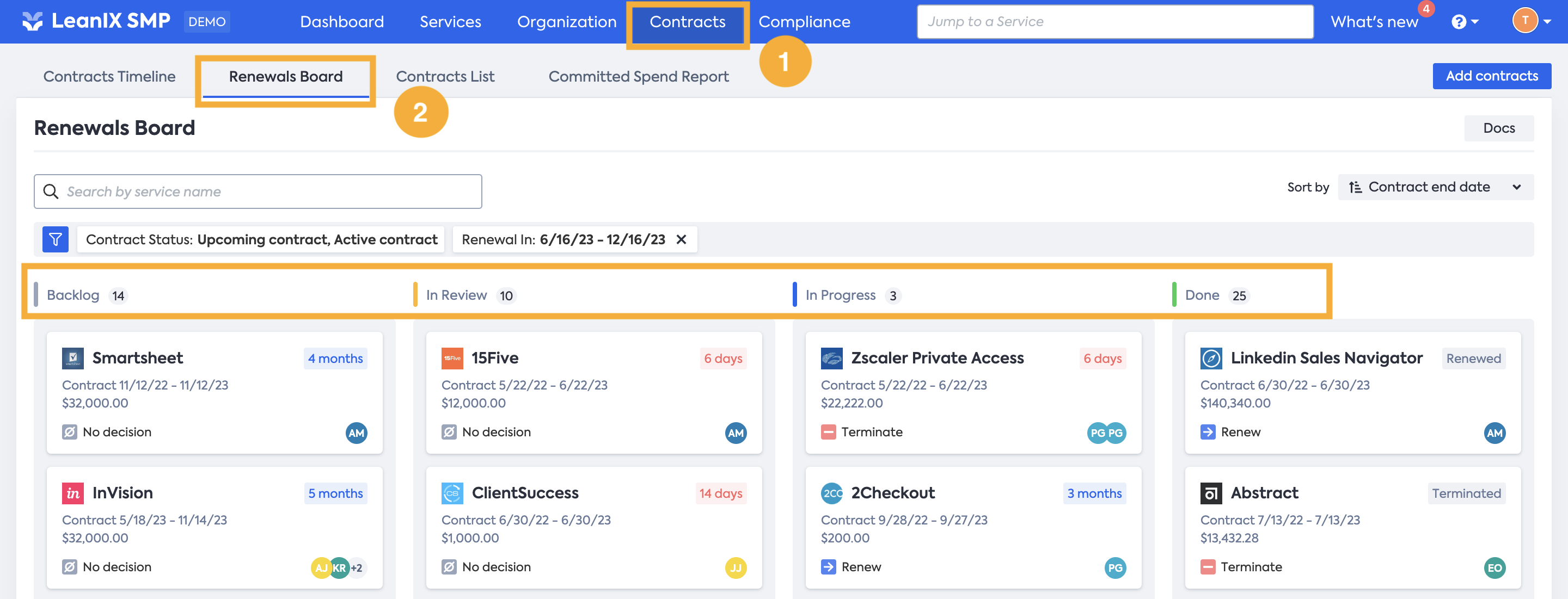Open What's new notifications
Image resolution: width=1568 pixels, height=599 pixels.
click(1373, 22)
